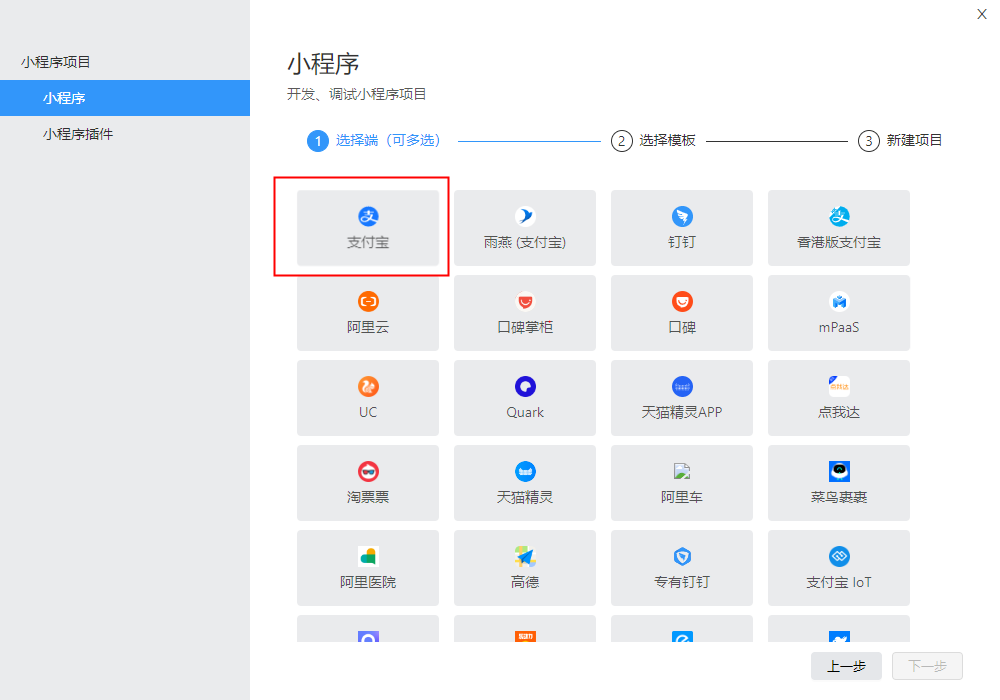1000x700 pixels.
Task: Select the 支付宝 platform tile
Action: [367, 228]
